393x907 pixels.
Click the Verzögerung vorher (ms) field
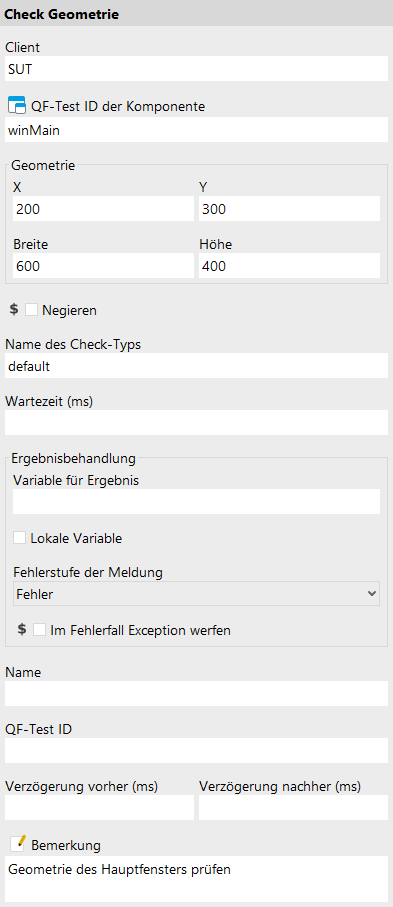(100, 808)
